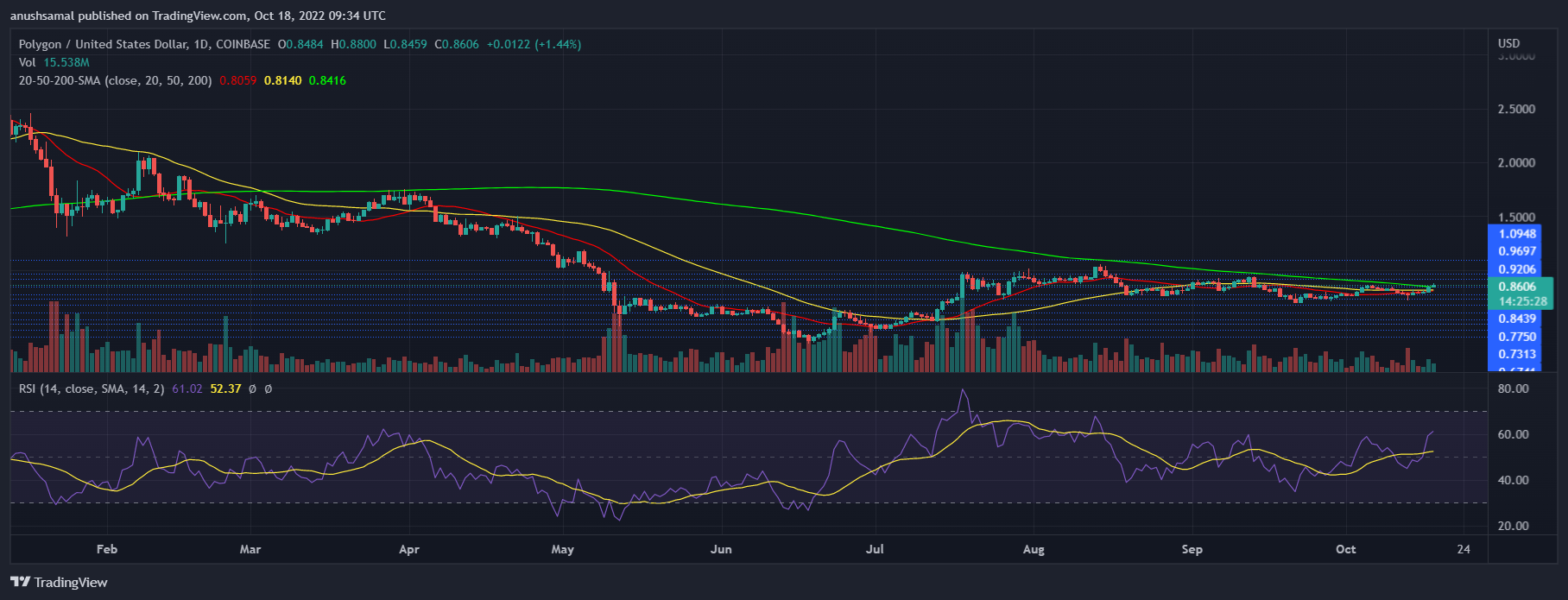Click the second ∅ symbol in RSI legend

tap(268, 389)
